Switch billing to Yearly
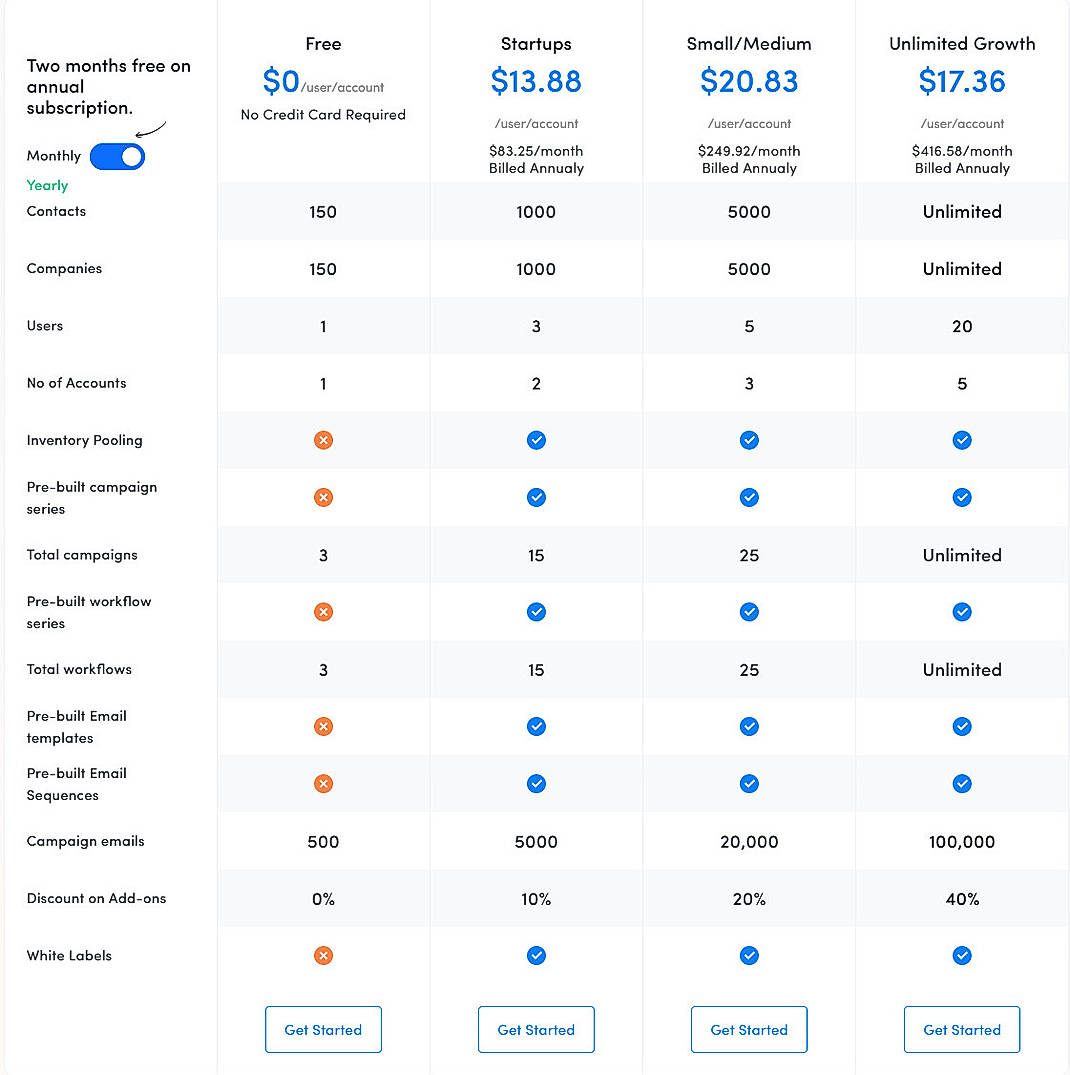The image size is (1070, 1075). point(47,185)
